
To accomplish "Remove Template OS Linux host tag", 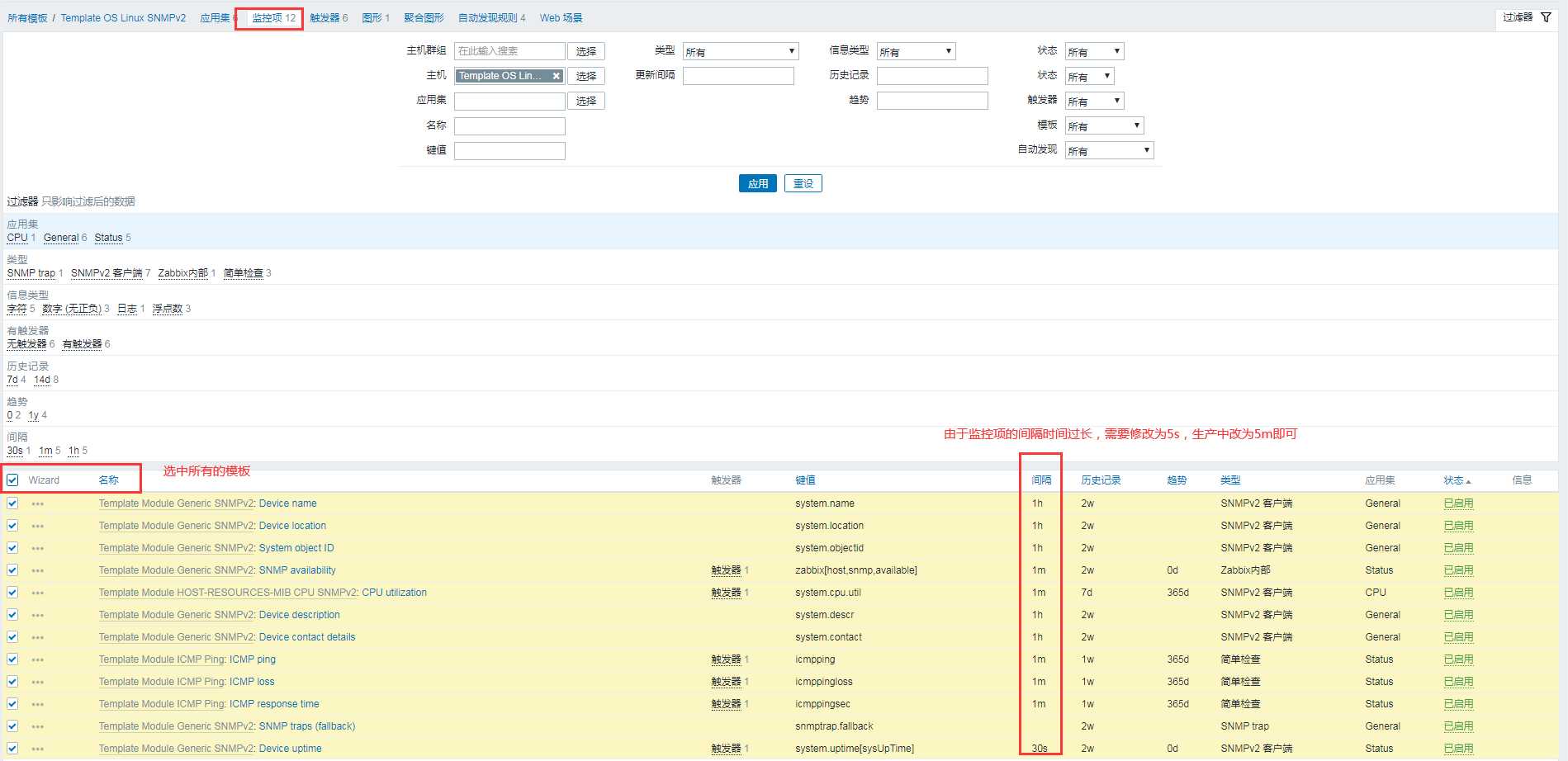I will 557,76.
